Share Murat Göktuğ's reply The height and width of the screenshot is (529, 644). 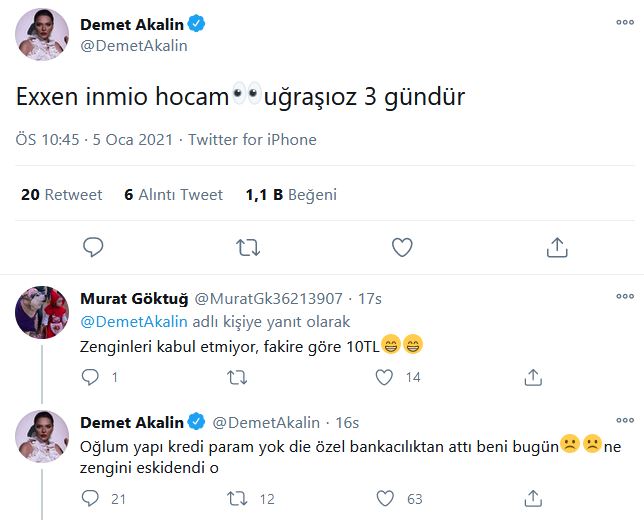click(x=533, y=377)
